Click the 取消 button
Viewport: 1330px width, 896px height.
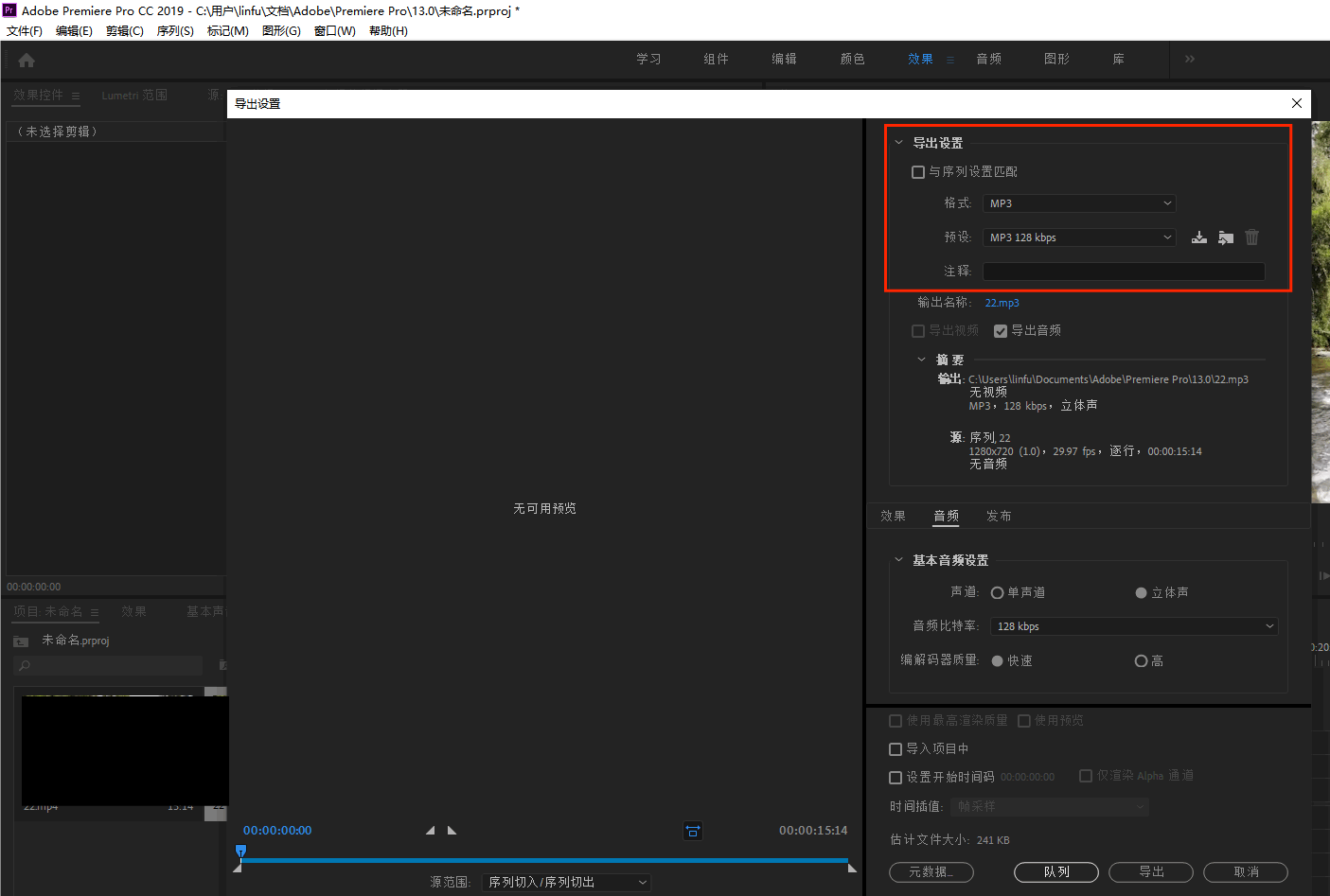(x=1246, y=872)
